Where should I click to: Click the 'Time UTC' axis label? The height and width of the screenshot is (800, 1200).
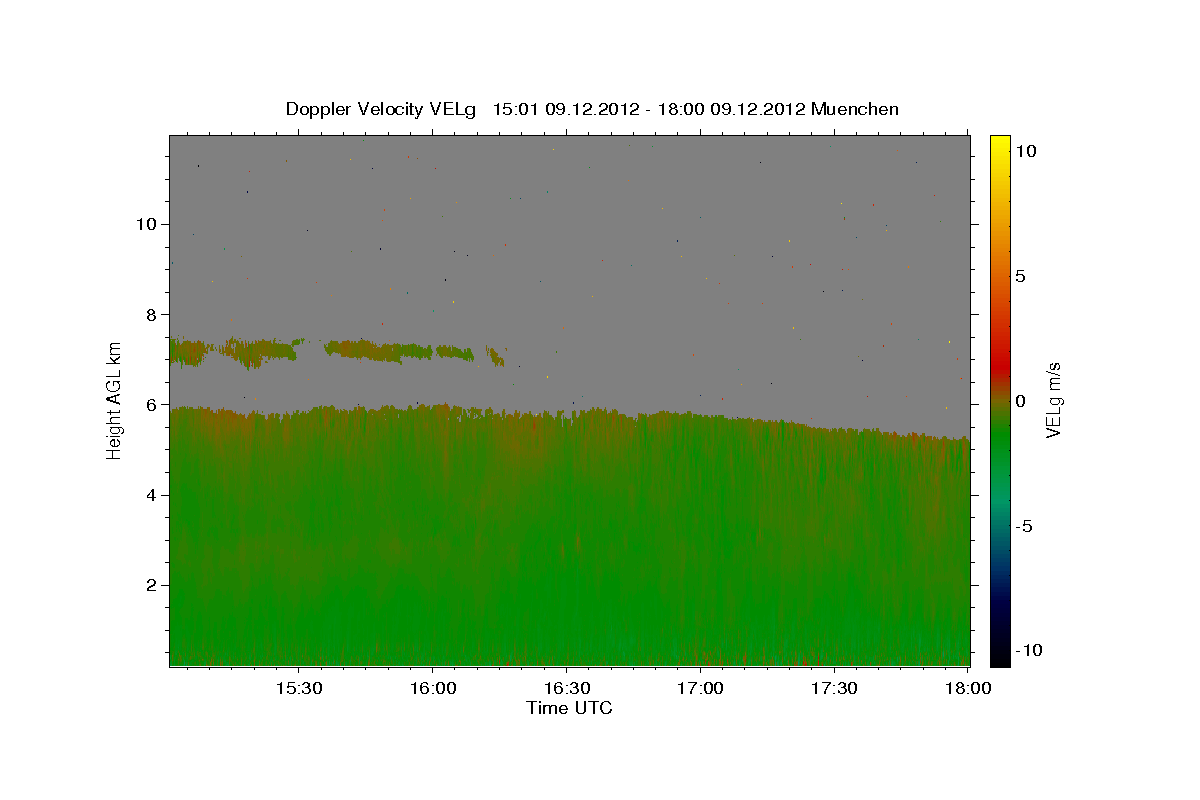tap(569, 708)
